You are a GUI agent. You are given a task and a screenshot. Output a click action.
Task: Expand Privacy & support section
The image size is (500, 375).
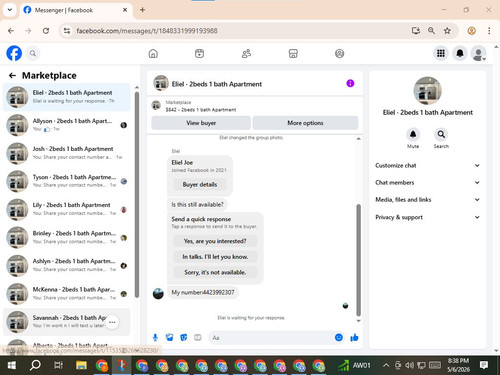tap(427, 217)
